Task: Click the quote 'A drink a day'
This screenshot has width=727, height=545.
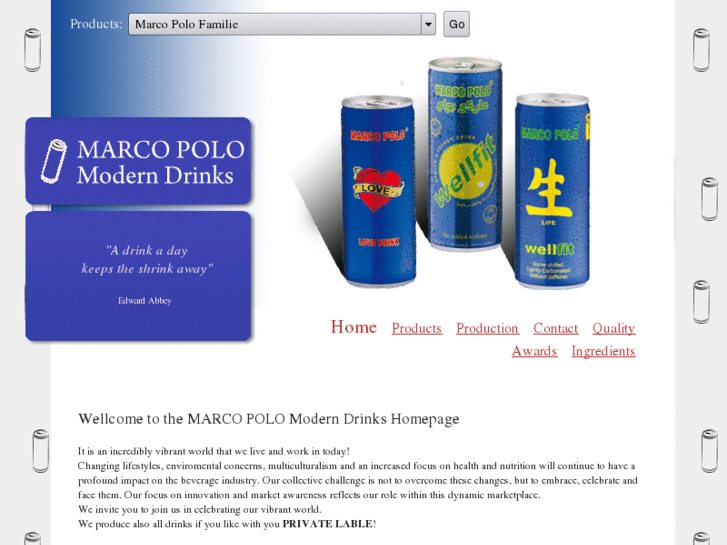Action: click(147, 260)
